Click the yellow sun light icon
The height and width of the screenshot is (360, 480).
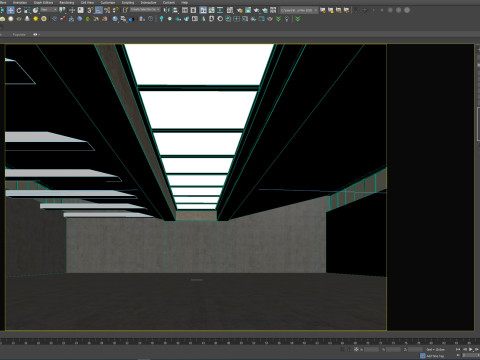pos(35,19)
